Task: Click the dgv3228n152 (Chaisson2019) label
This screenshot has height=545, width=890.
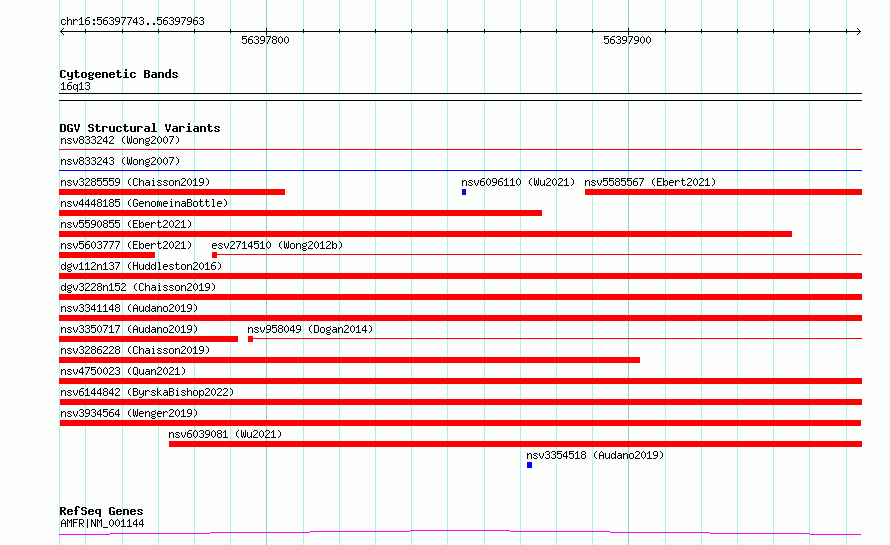Action: coord(138,287)
